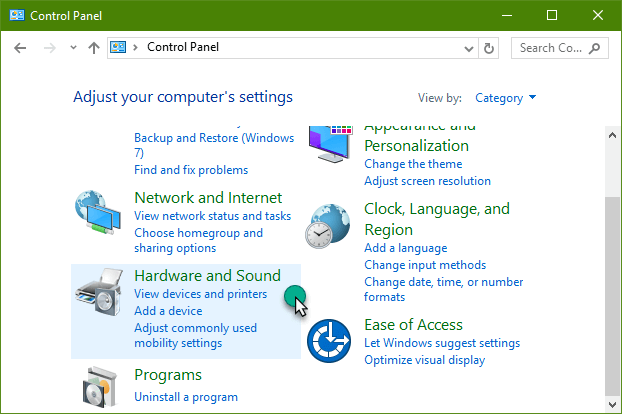This screenshot has height=414, width=622.
Task: Click the Clock, Language, and Region globe icon
Action: tap(328, 226)
